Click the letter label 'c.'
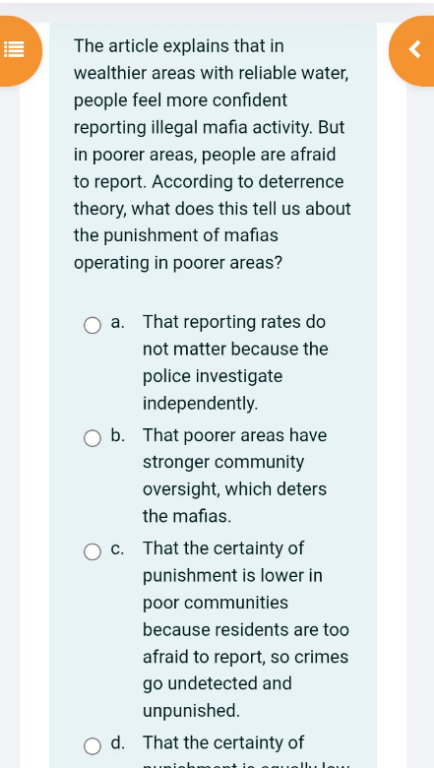 click(x=118, y=549)
